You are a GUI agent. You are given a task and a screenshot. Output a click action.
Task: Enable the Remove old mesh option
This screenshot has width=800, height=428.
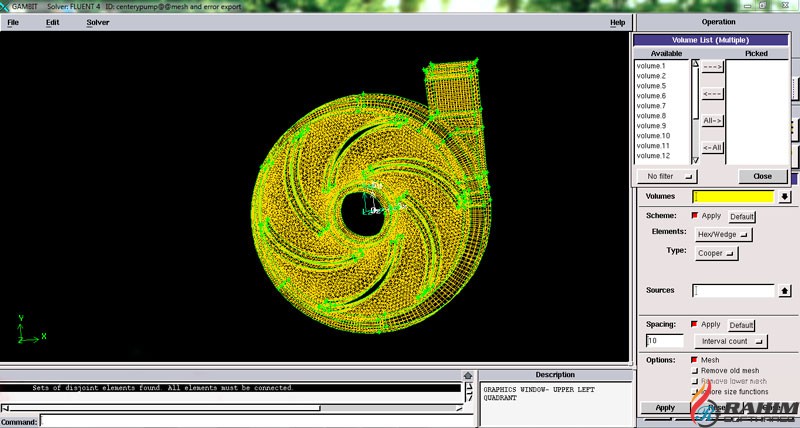695,371
